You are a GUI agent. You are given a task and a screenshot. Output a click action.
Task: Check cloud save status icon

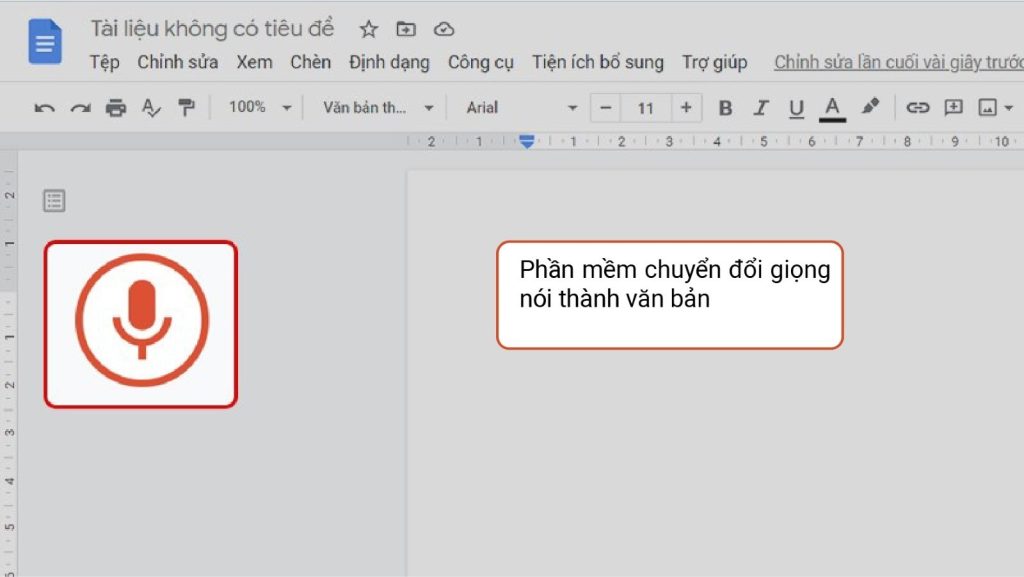click(x=444, y=29)
